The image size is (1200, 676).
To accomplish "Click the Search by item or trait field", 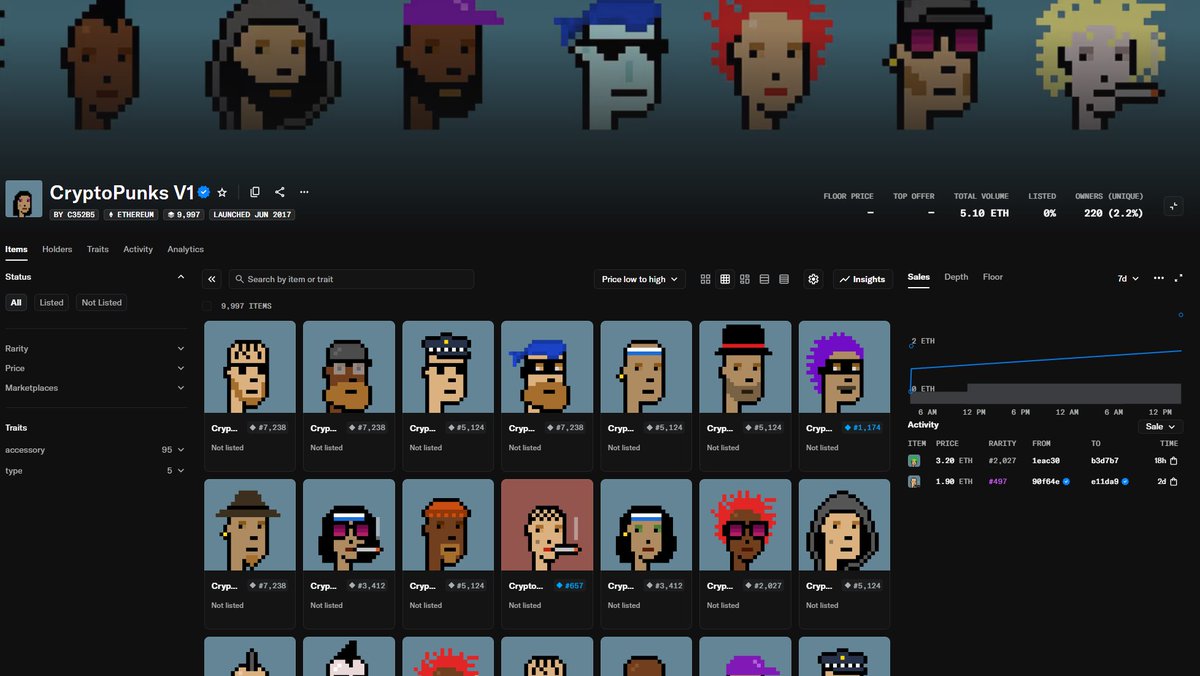I will click(352, 279).
